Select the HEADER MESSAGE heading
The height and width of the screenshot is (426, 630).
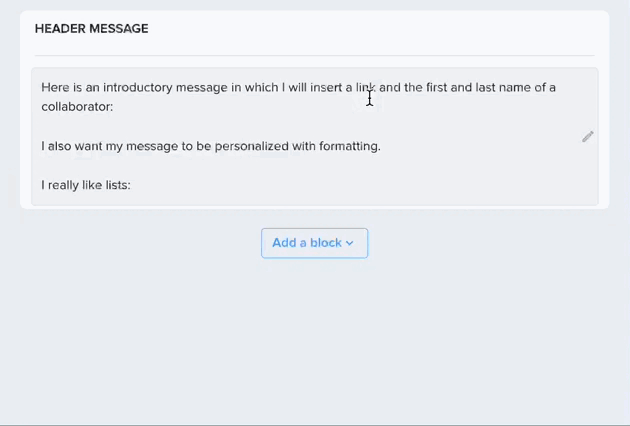click(92, 29)
